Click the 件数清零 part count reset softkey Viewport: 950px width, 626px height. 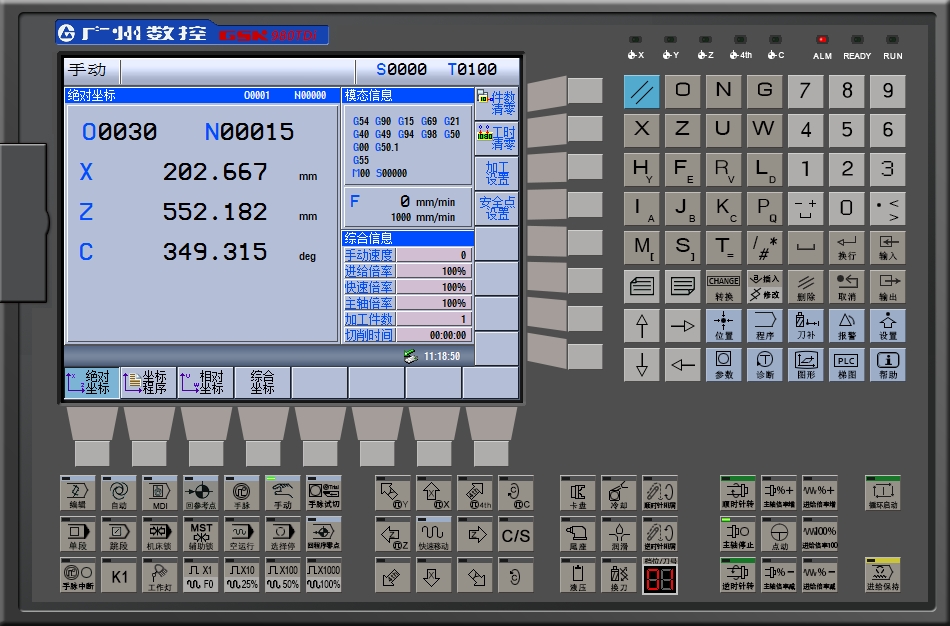pos(497,102)
